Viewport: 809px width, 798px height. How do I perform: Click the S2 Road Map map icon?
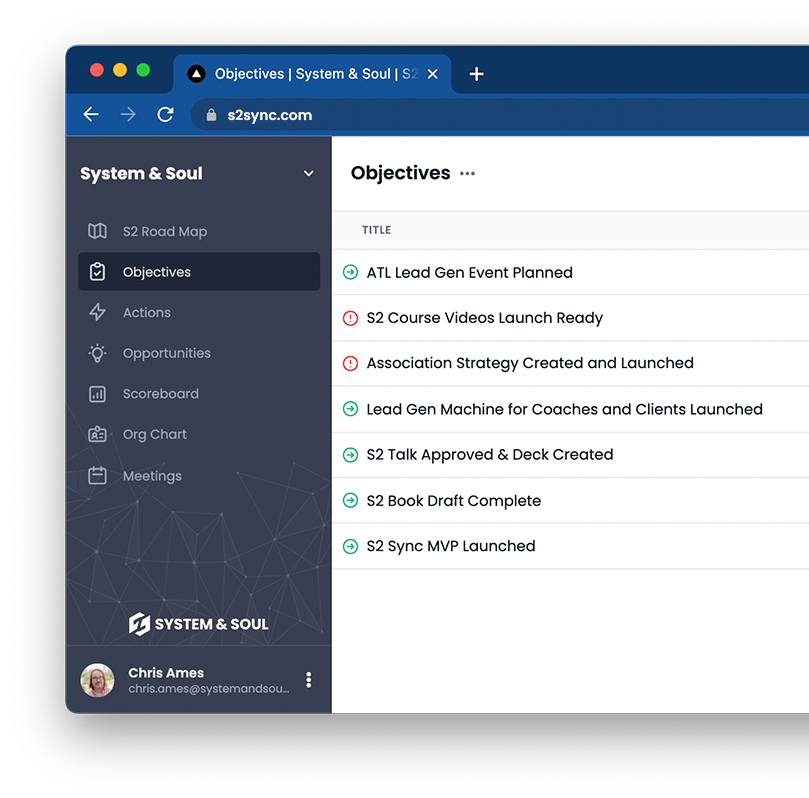(x=97, y=231)
